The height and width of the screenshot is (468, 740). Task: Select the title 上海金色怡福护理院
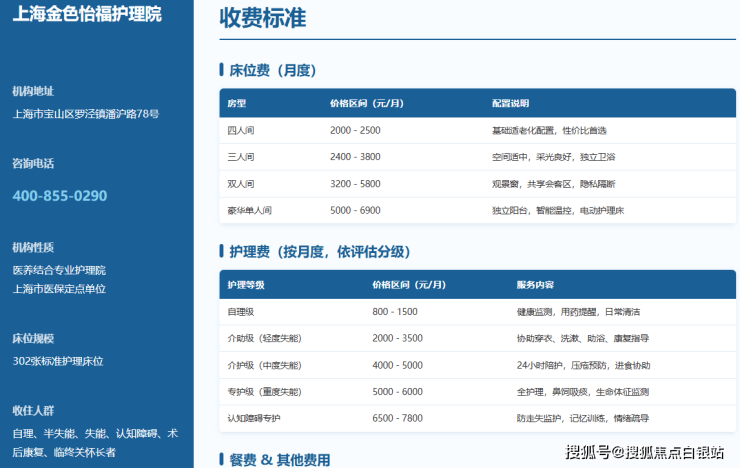(87, 14)
